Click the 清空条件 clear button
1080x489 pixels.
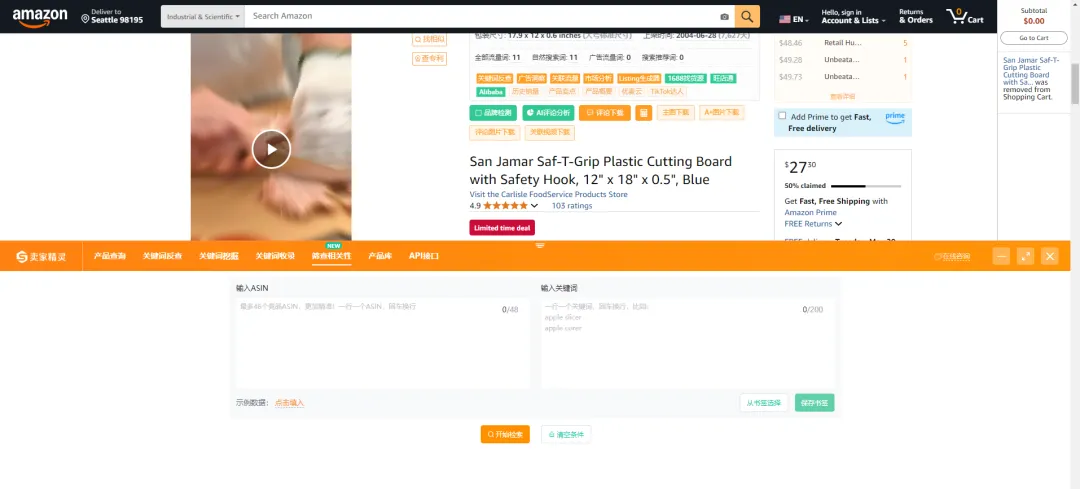click(x=565, y=435)
